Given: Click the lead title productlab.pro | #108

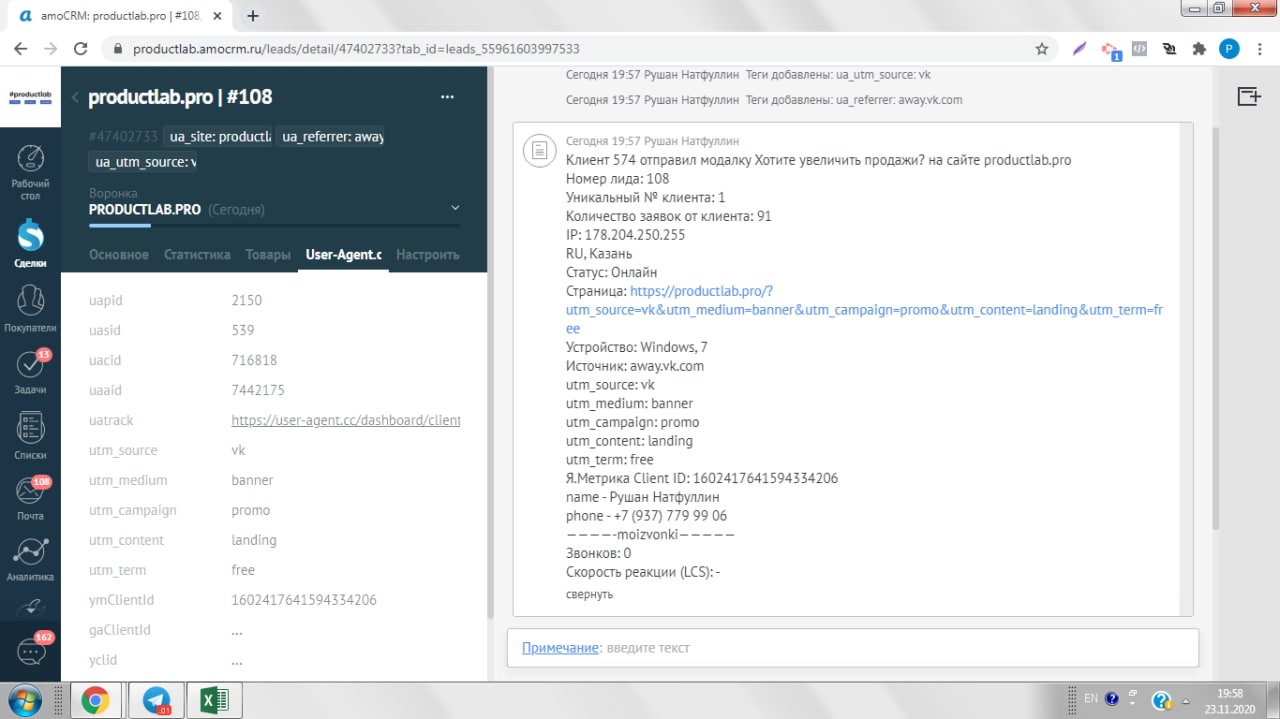Looking at the screenshot, I should [x=180, y=97].
